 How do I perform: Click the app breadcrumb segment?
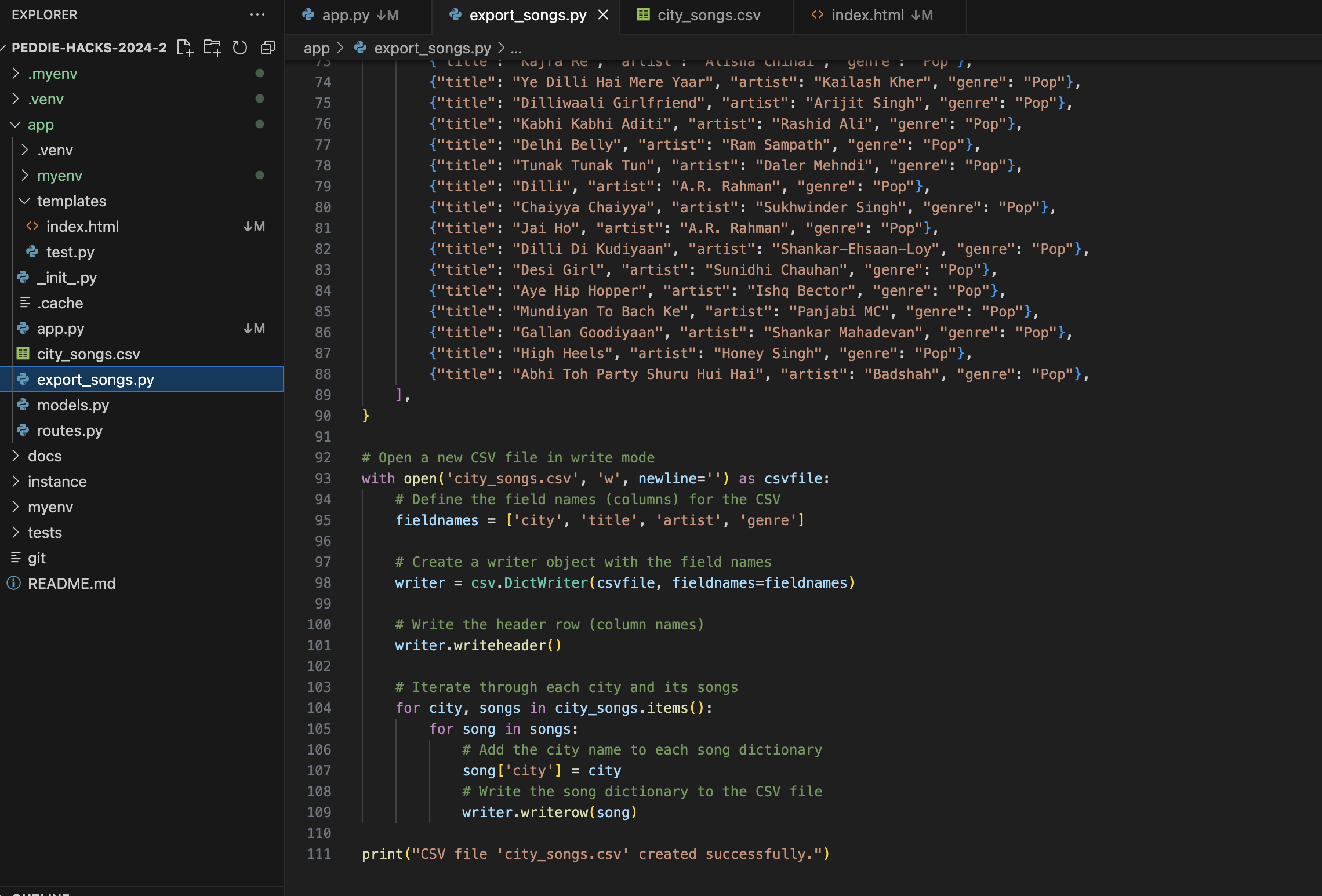317,49
